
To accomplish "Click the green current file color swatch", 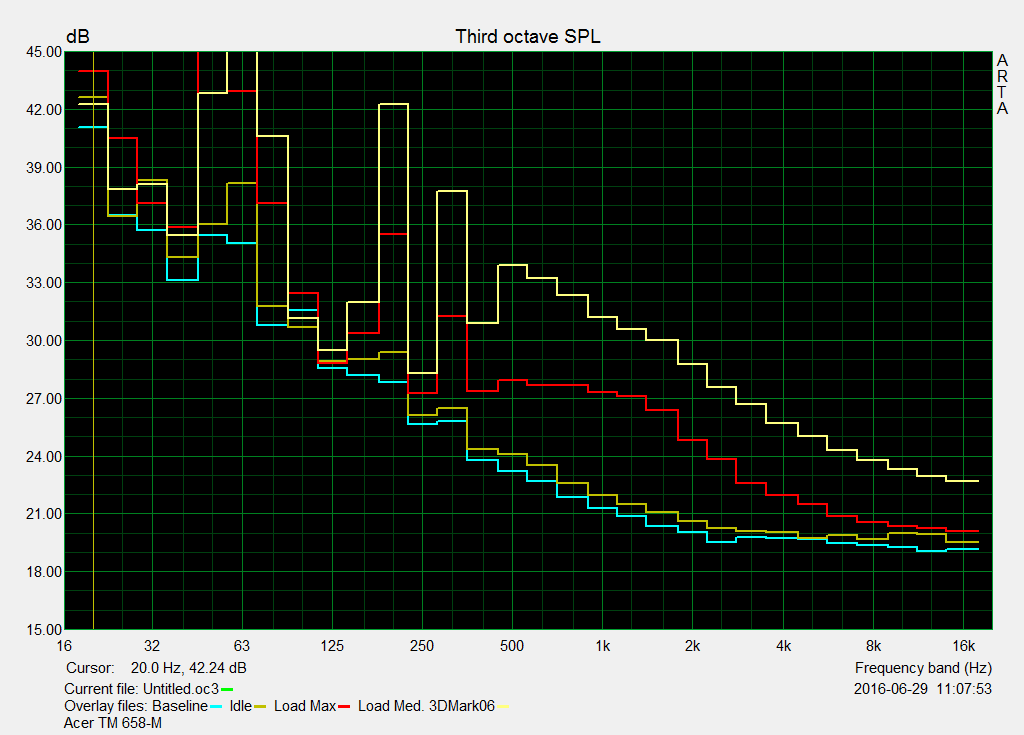I will [227, 689].
